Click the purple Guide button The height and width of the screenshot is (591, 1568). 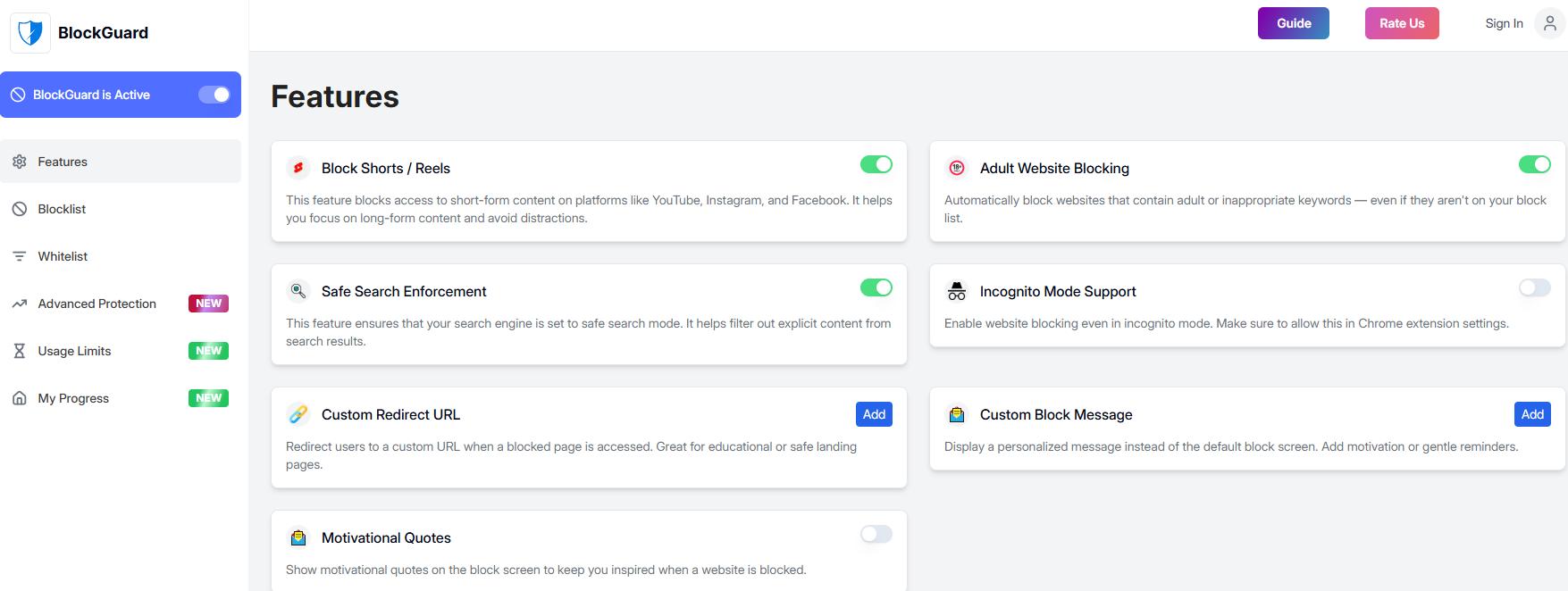tap(1294, 23)
